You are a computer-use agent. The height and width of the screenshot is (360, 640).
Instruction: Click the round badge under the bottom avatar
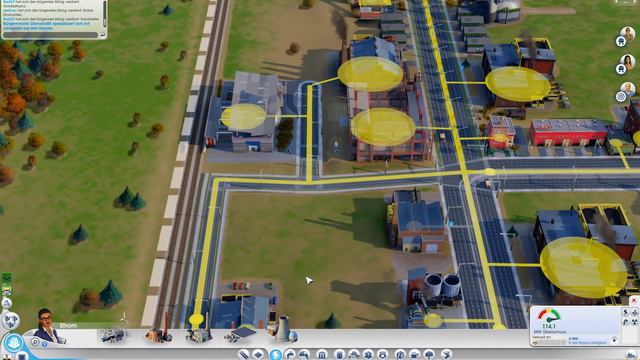[621, 97]
